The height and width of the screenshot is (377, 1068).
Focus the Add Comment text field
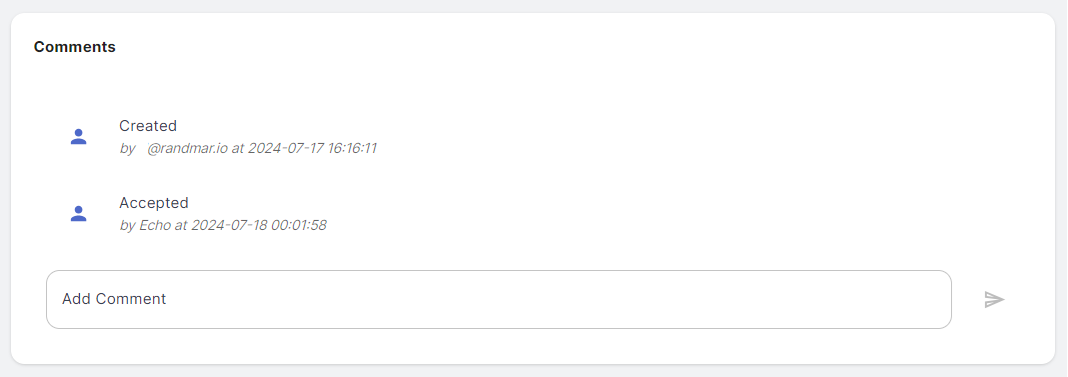499,299
